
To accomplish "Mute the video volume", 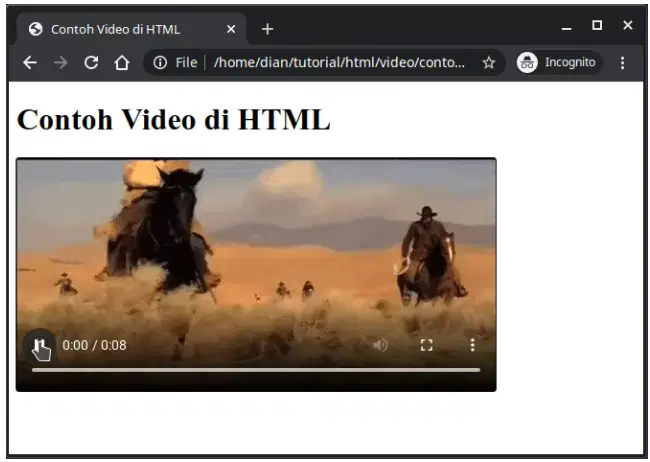I will (x=380, y=345).
